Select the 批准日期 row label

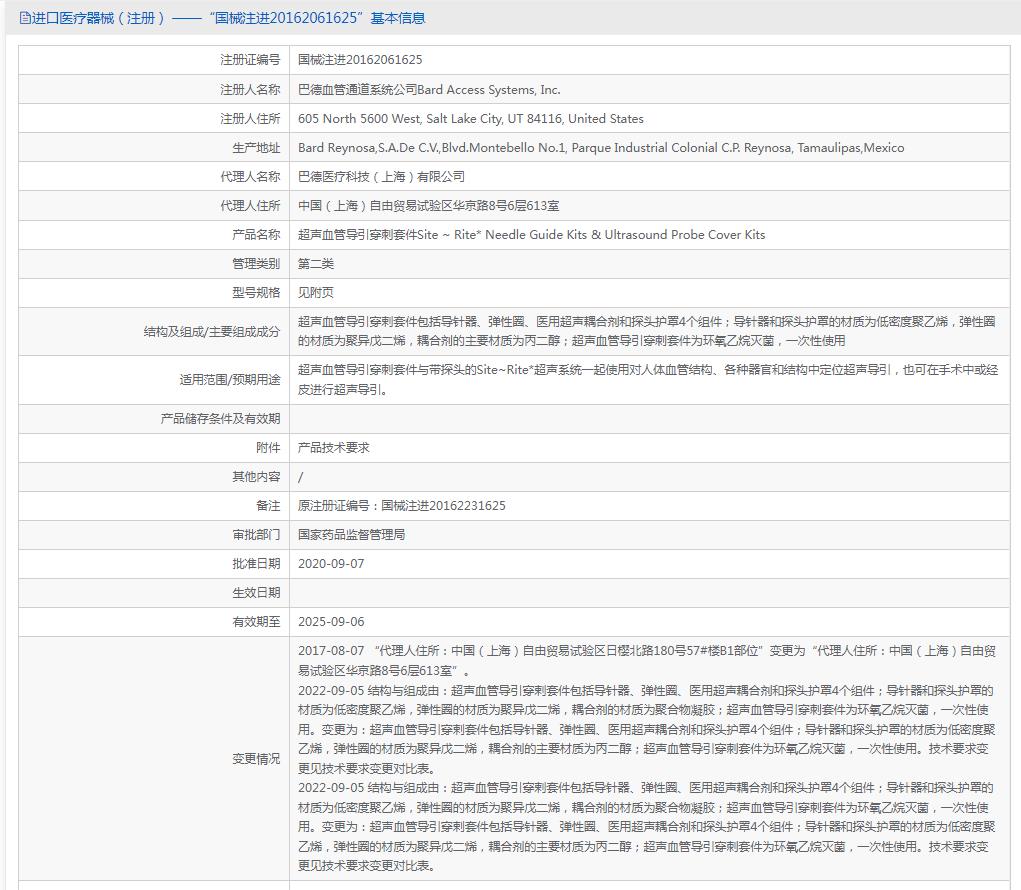(256, 564)
